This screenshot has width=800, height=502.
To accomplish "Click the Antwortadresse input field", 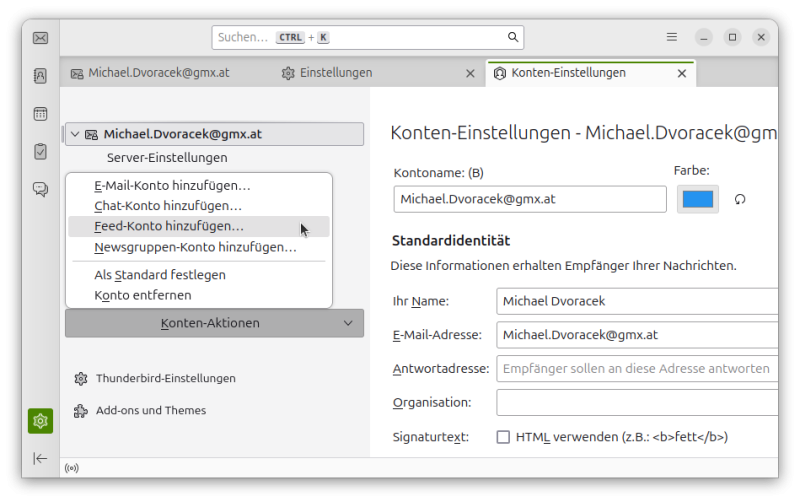I will [636, 368].
